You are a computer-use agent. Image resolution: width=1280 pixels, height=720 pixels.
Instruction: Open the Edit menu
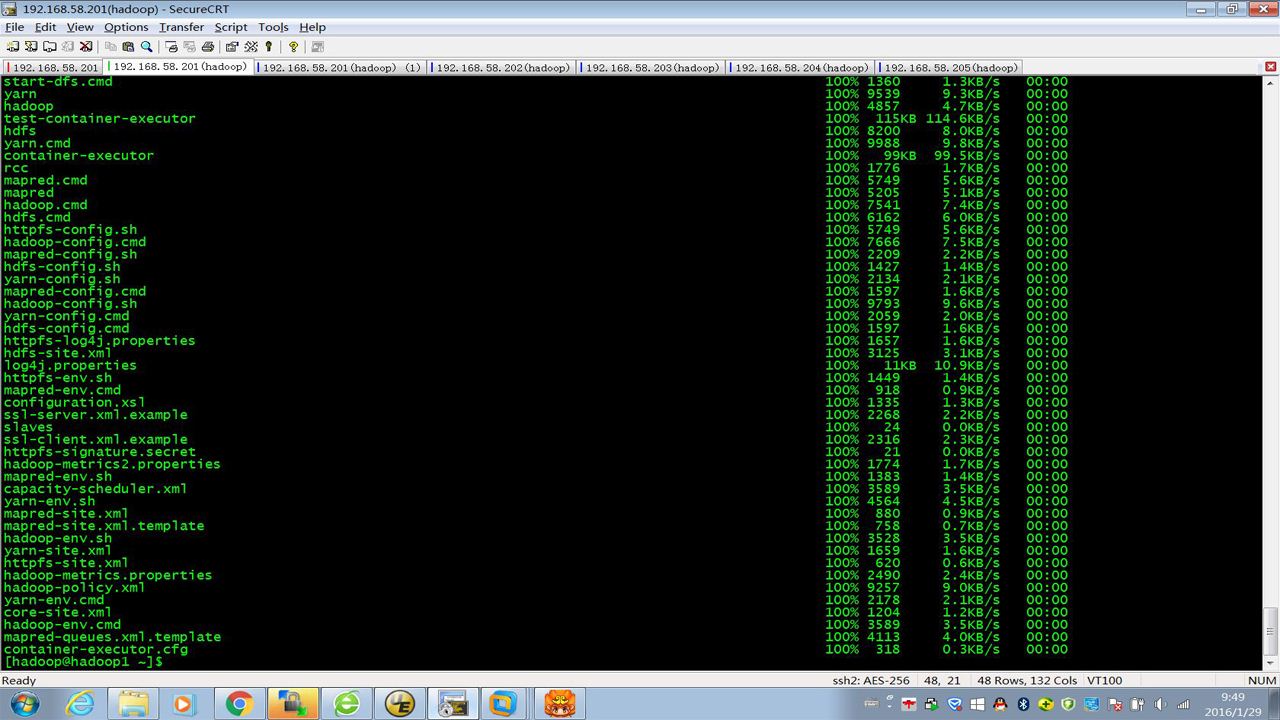[x=46, y=27]
